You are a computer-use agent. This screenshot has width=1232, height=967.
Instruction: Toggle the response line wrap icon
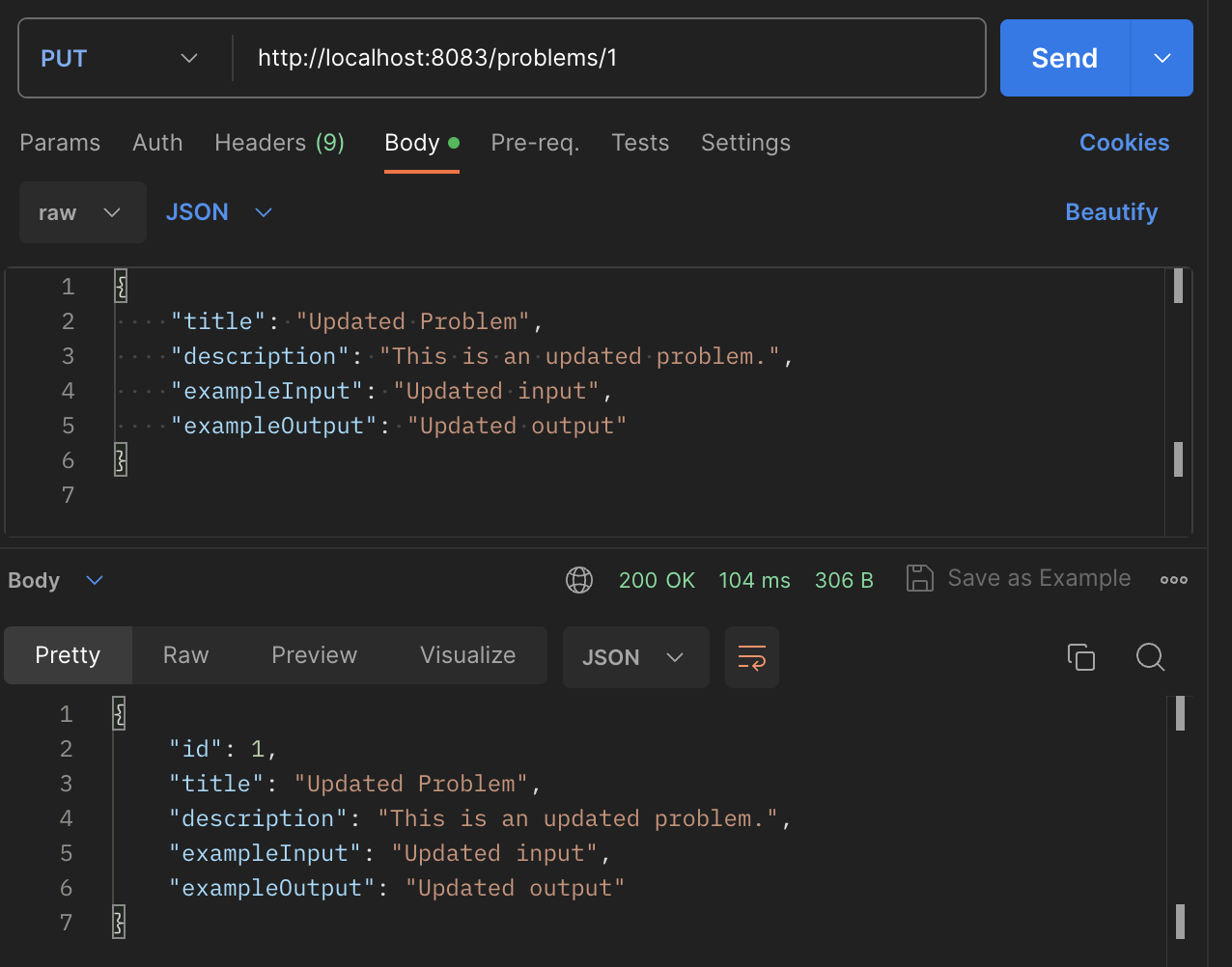point(752,657)
